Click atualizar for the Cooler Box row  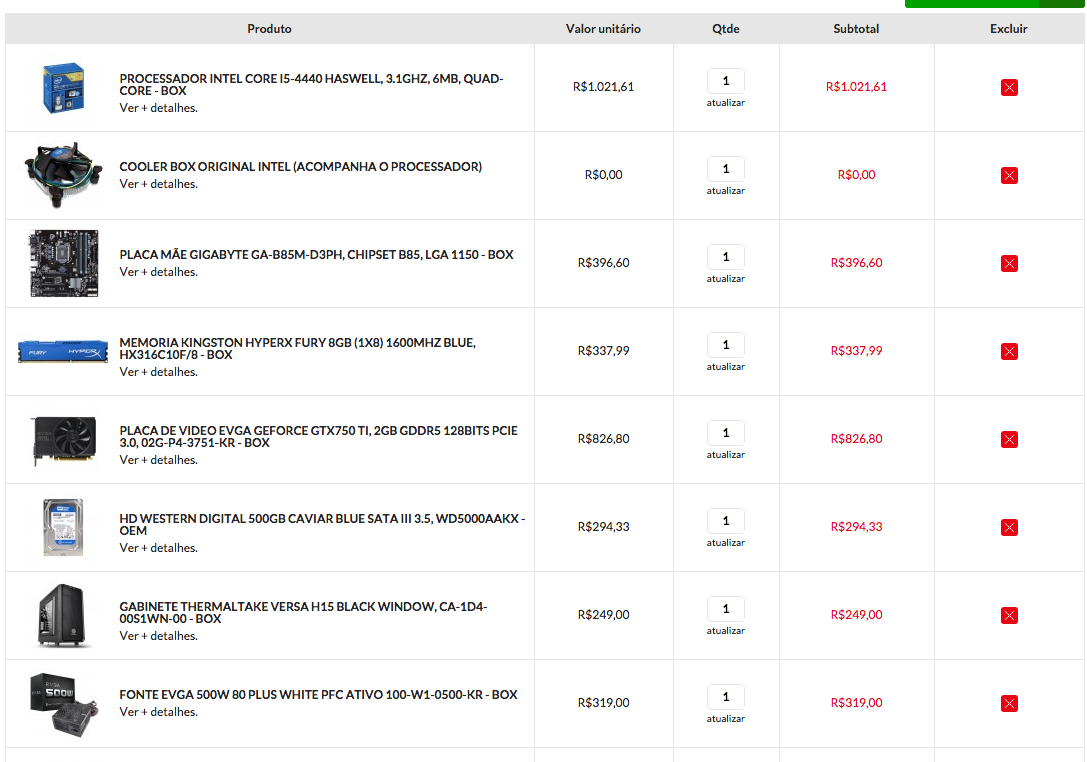(726, 191)
